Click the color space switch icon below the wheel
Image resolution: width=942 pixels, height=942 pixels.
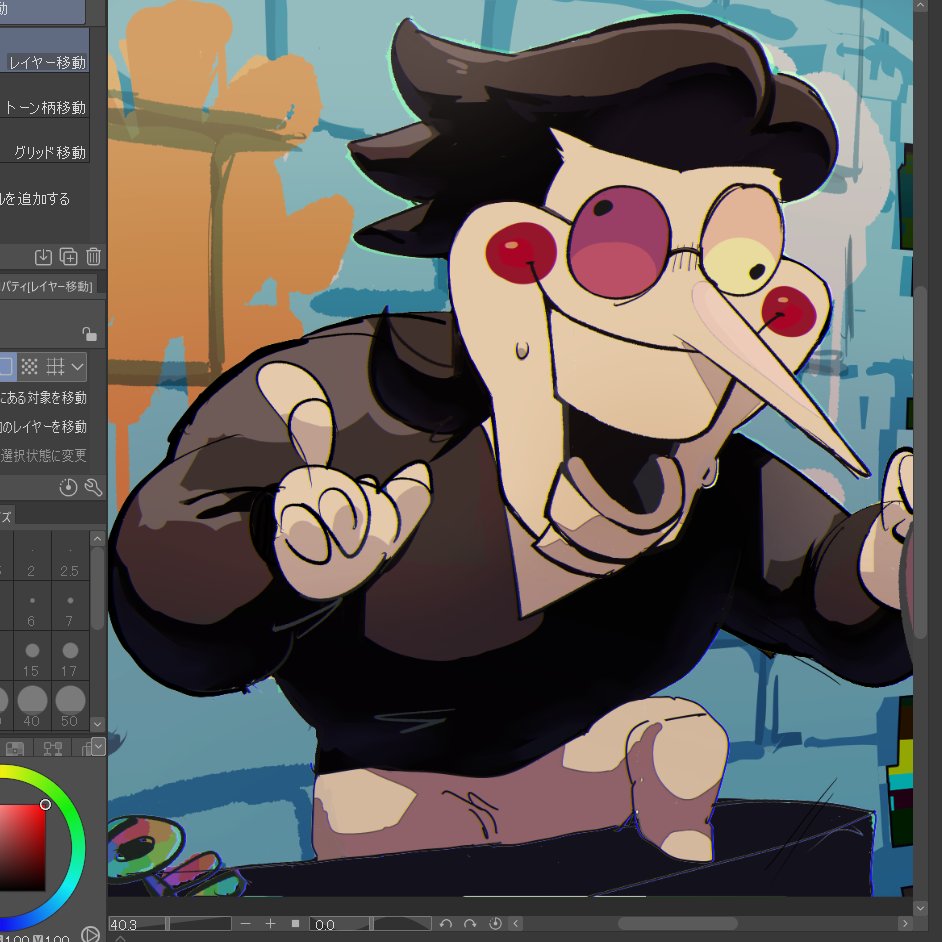pyautogui.click(x=90, y=934)
